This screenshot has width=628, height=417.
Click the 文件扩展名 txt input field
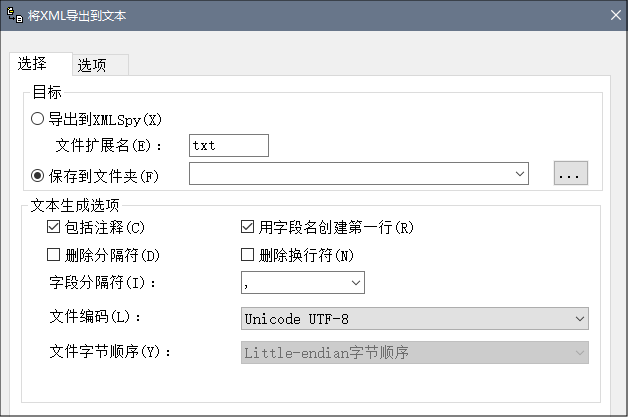229,145
